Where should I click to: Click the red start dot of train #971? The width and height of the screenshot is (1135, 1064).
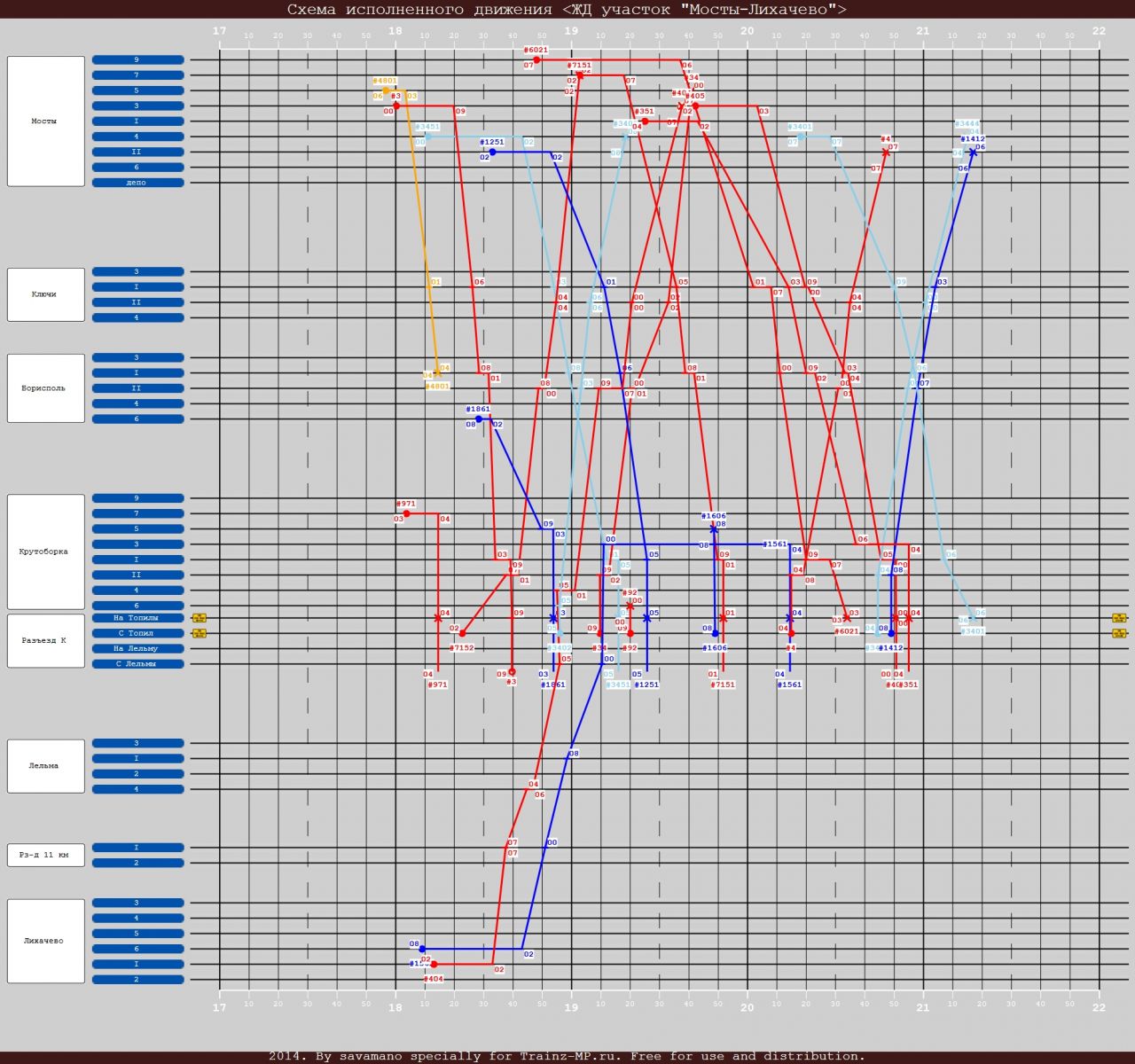[406, 513]
